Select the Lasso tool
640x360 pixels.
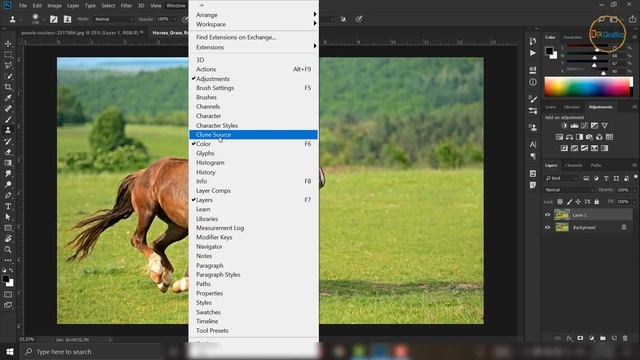point(8,65)
